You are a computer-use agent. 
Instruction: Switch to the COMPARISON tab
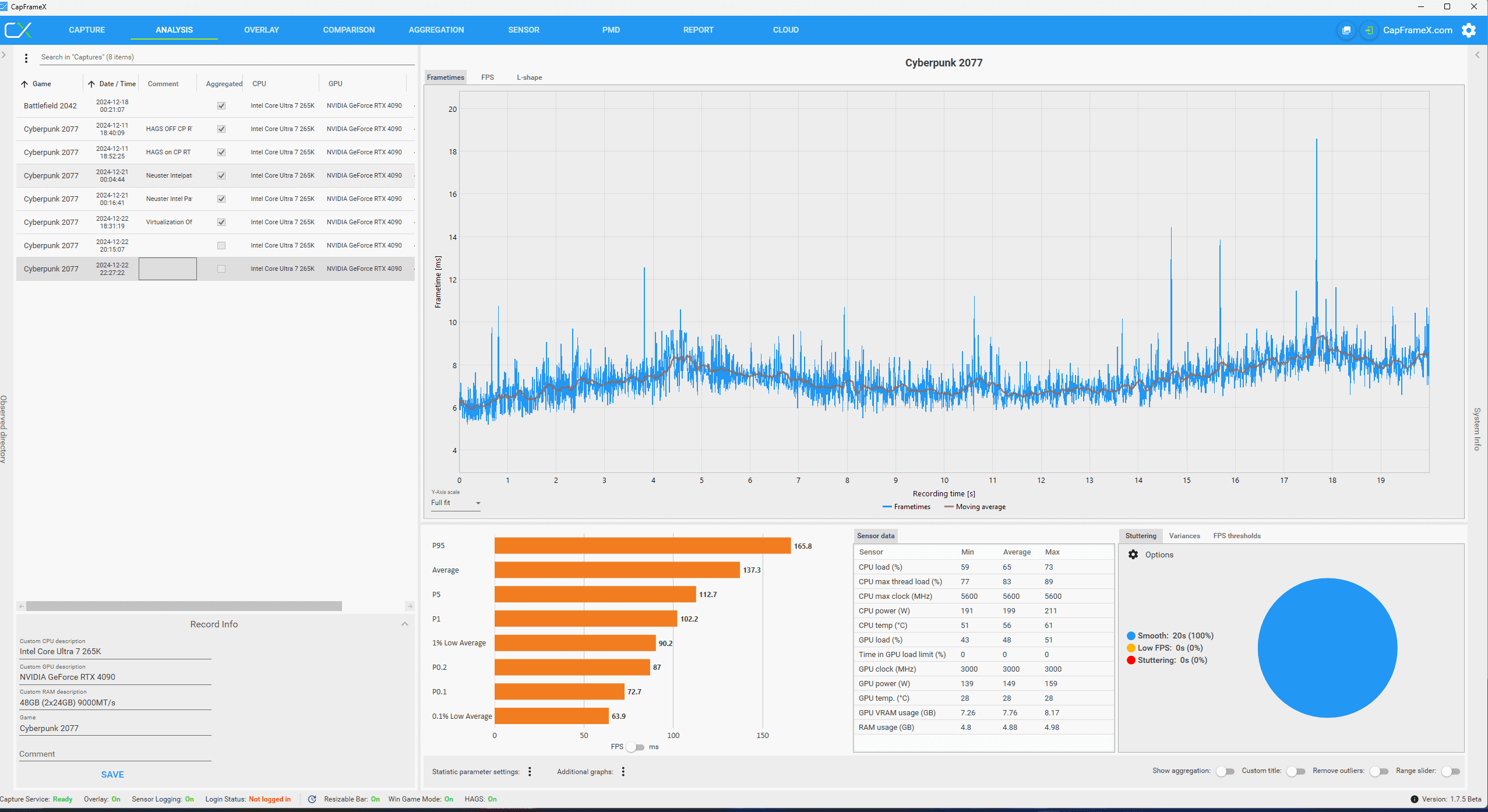tap(349, 30)
